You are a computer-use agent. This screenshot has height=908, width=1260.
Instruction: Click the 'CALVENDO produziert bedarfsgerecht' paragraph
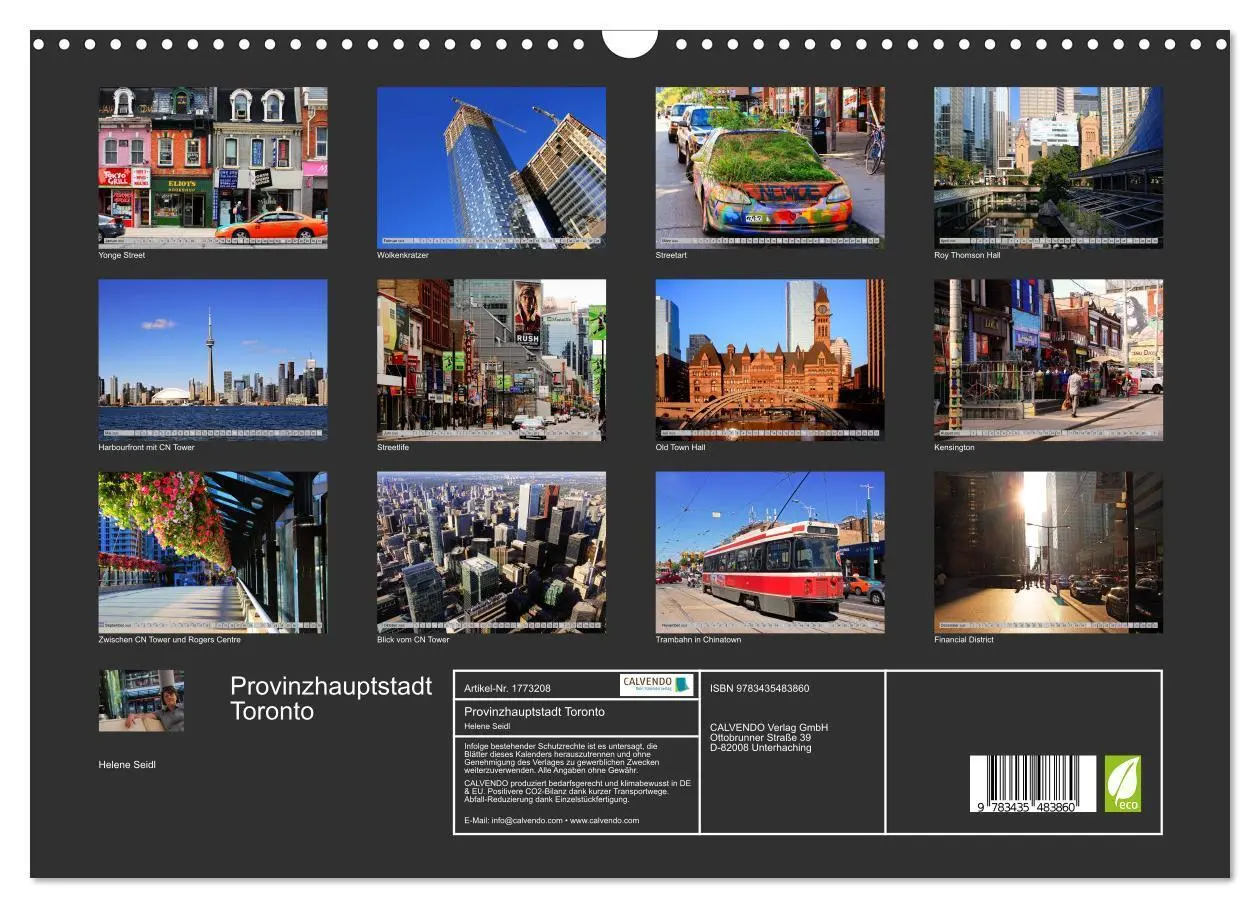coord(578,791)
